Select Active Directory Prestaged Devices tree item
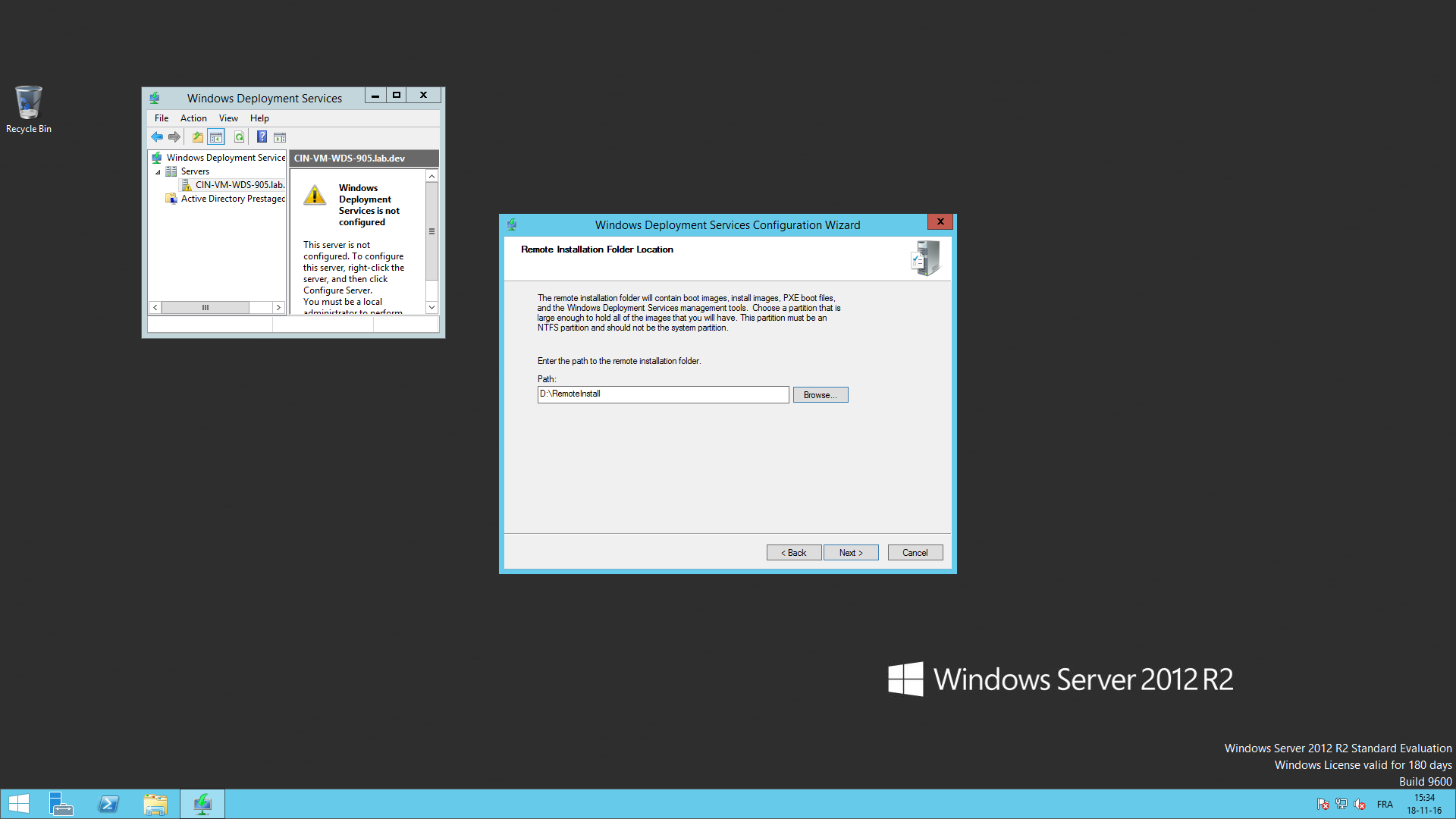Image resolution: width=1456 pixels, height=819 pixels. pyautogui.click(x=233, y=199)
